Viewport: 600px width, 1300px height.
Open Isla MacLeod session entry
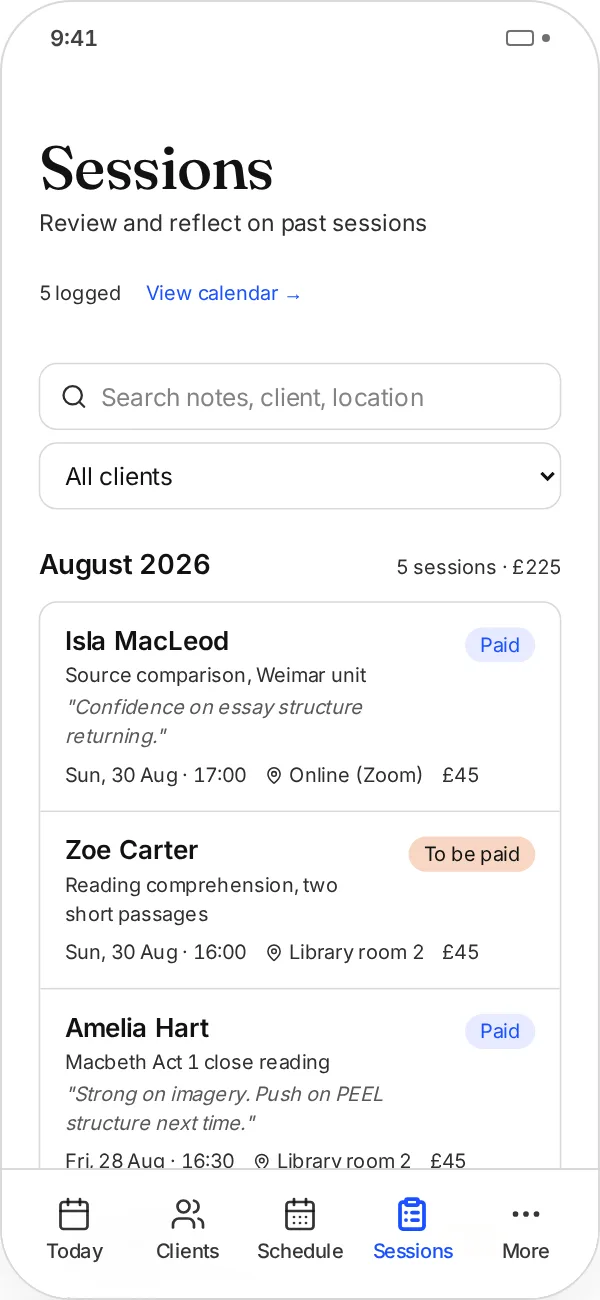[x=300, y=707]
